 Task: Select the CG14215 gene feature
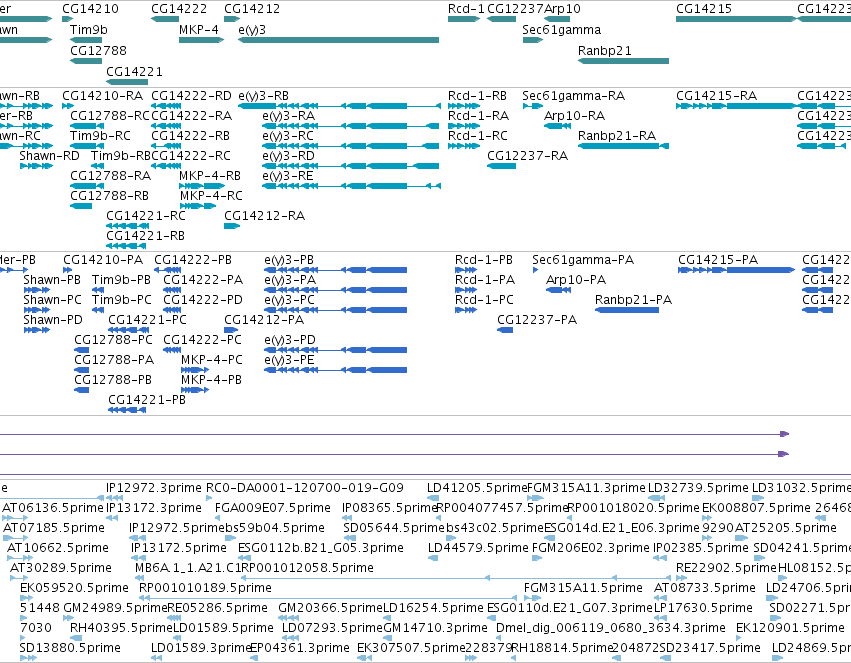click(736, 20)
